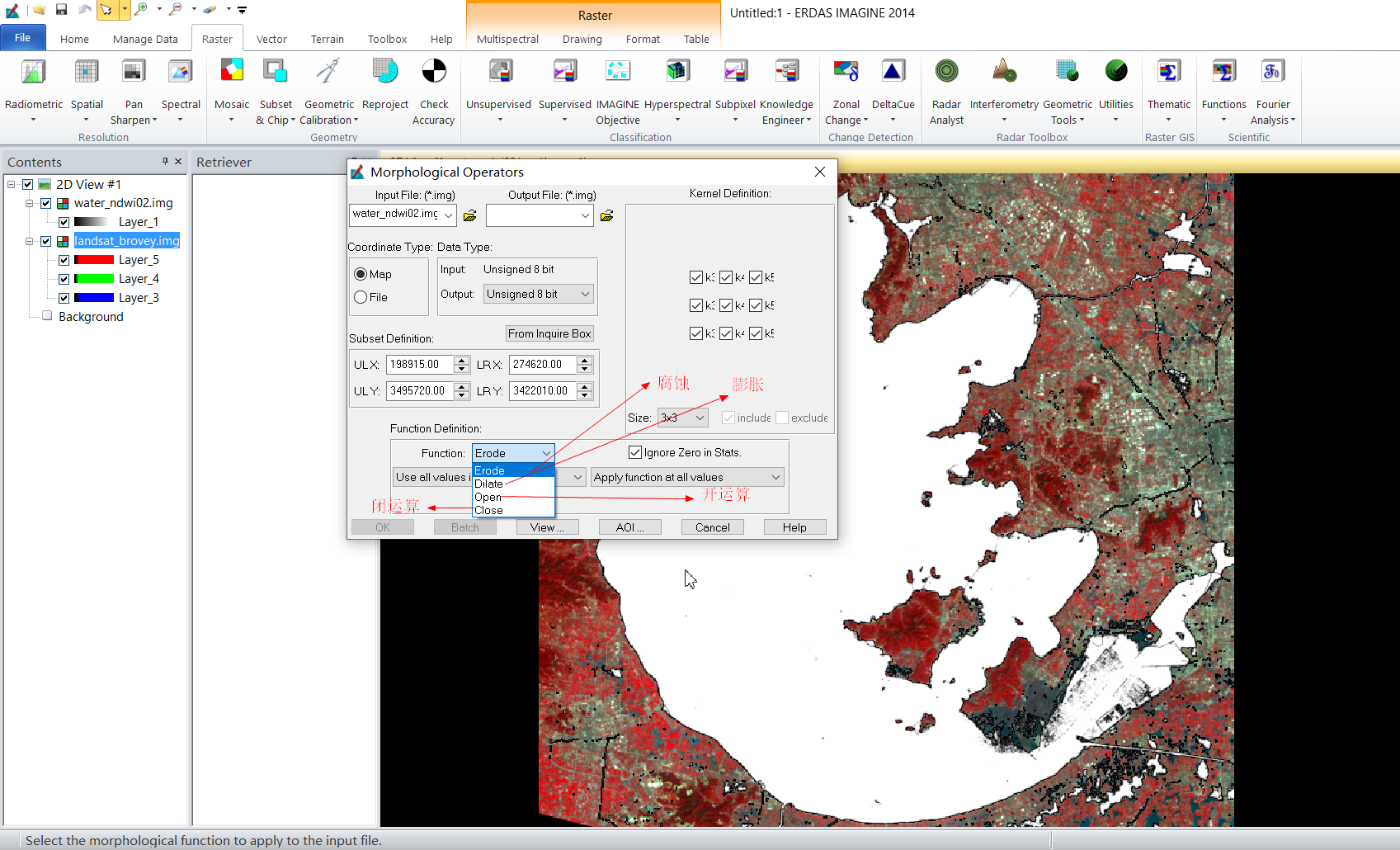Browse for output file folder icon
This screenshot has width=1400, height=850.
pos(606,215)
